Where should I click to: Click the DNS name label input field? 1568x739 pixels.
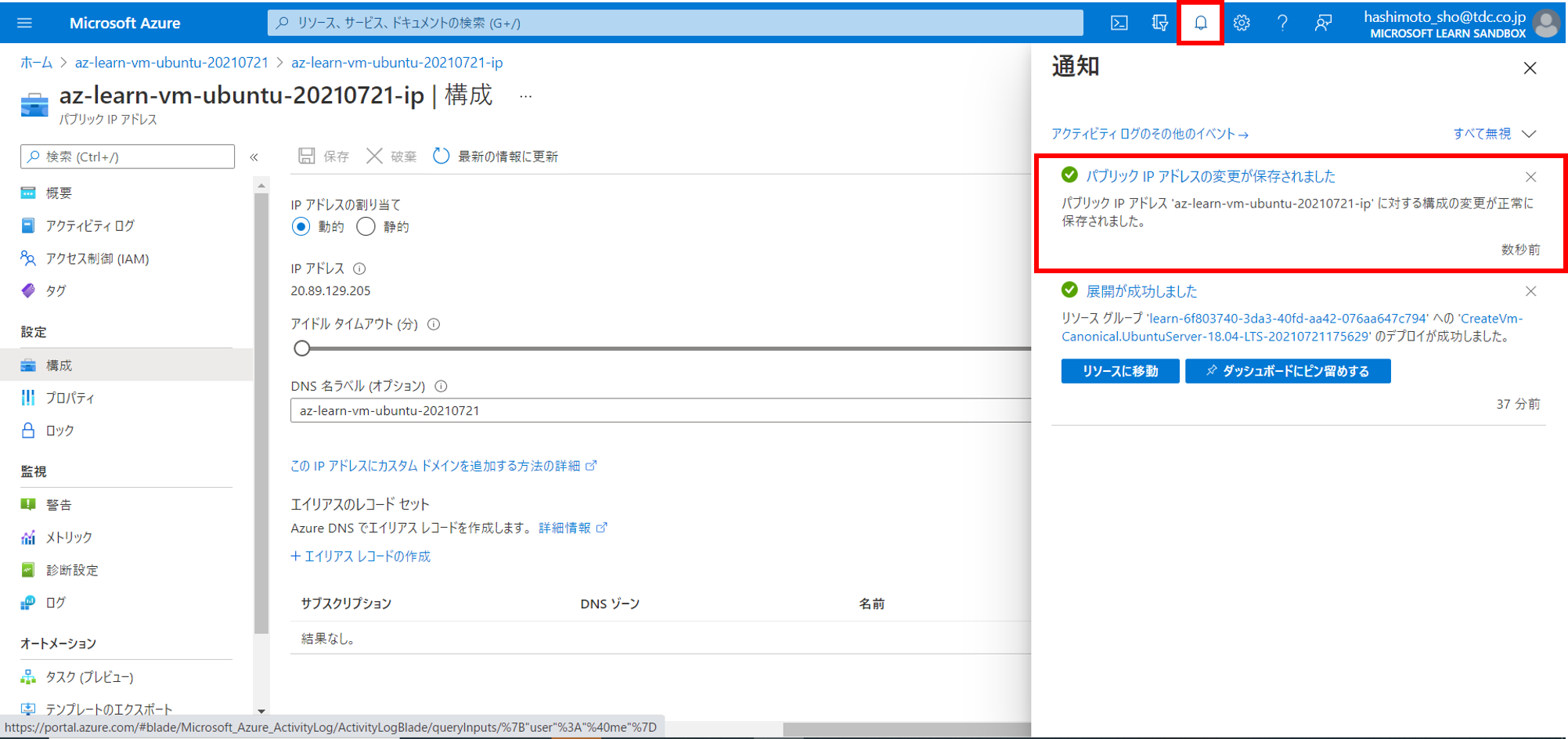click(661, 410)
